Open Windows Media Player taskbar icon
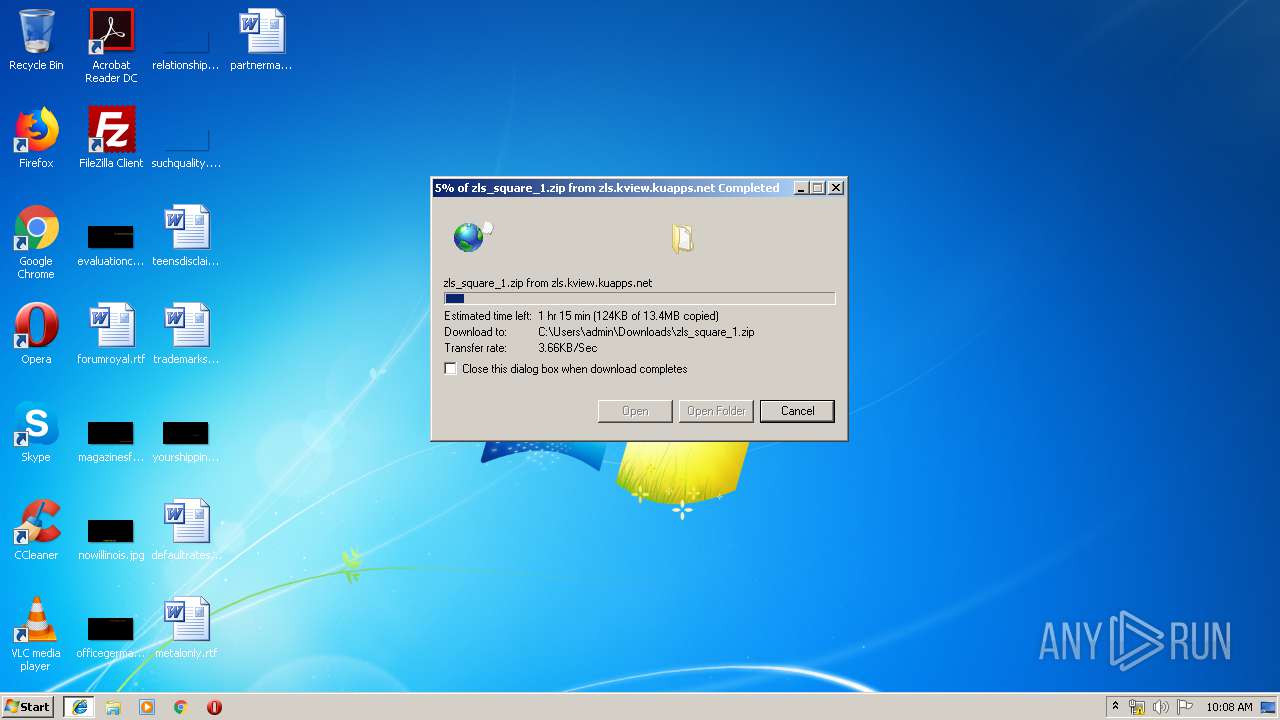 pos(147,707)
